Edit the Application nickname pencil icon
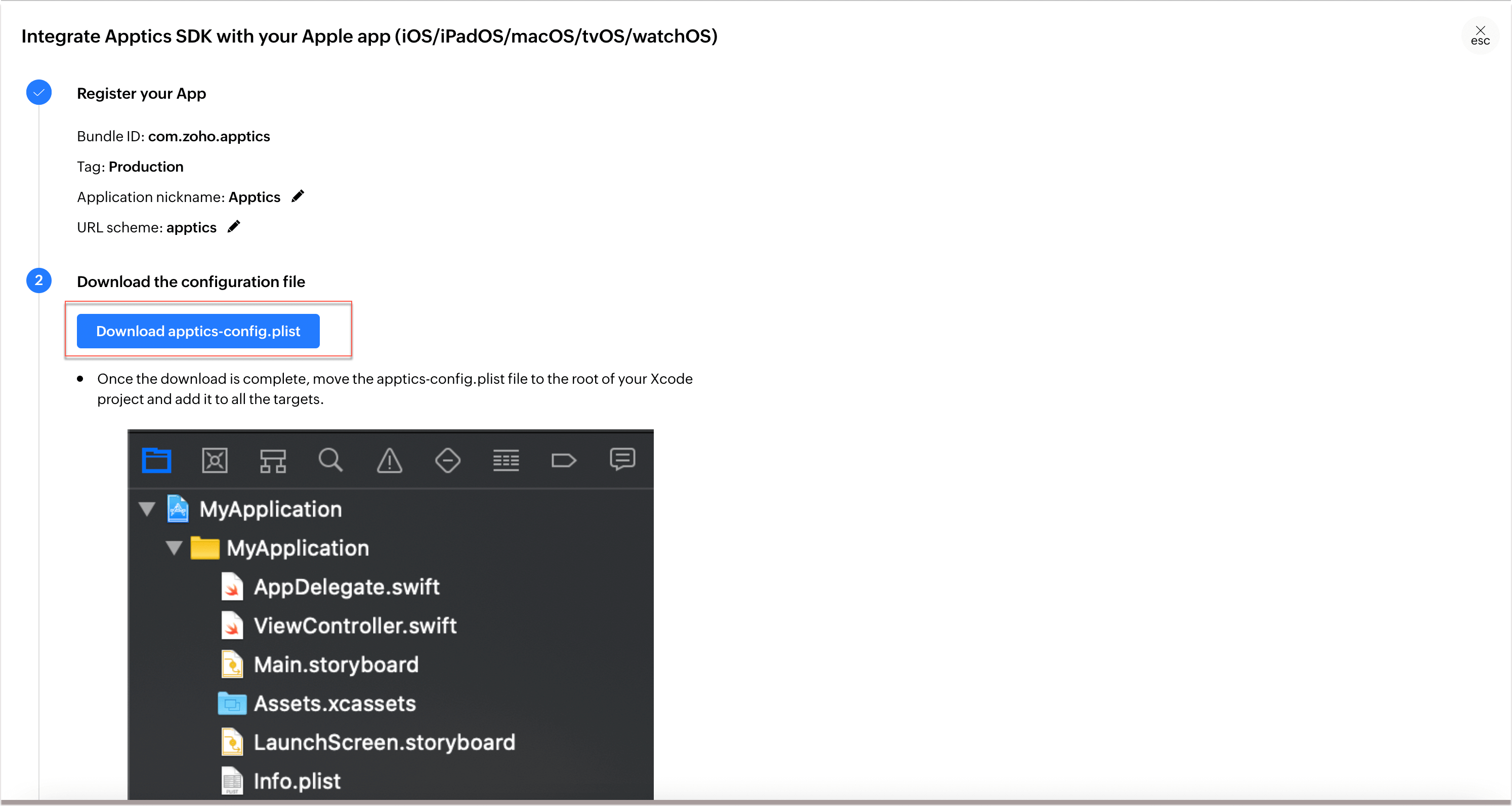1512x806 pixels. [x=298, y=196]
